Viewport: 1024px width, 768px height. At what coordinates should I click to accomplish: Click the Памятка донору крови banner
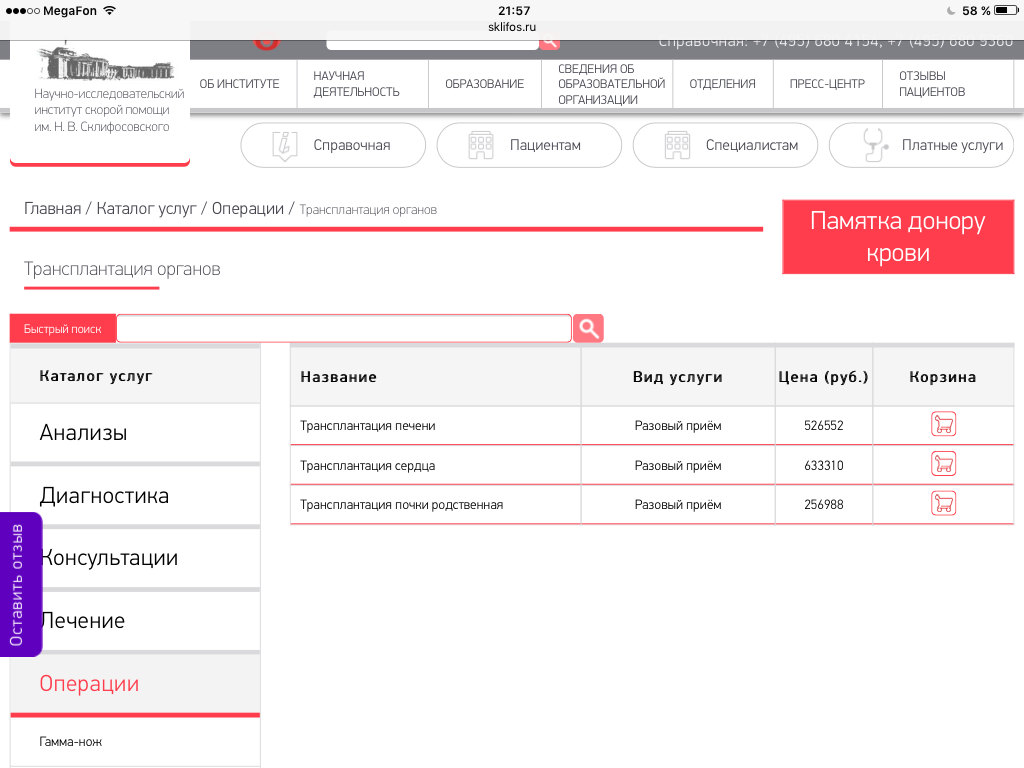pos(897,237)
